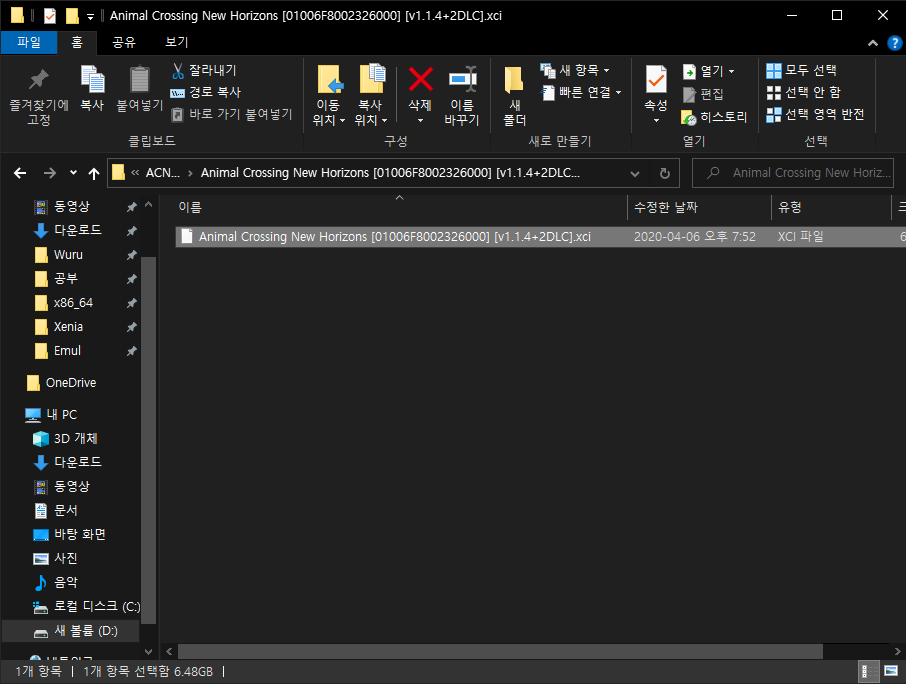
Task: Sort by the Type (유형) column
Action: point(831,207)
